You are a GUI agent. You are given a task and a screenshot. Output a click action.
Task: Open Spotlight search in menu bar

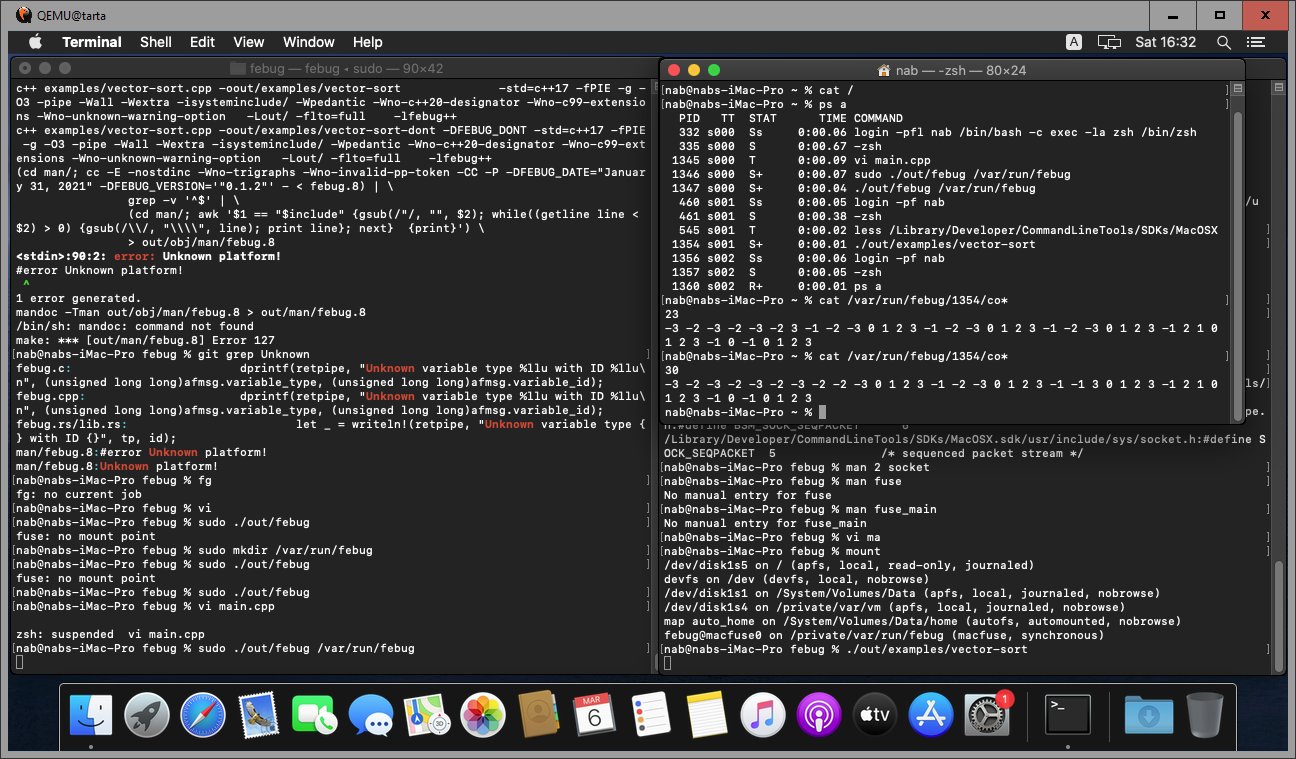coord(1223,42)
